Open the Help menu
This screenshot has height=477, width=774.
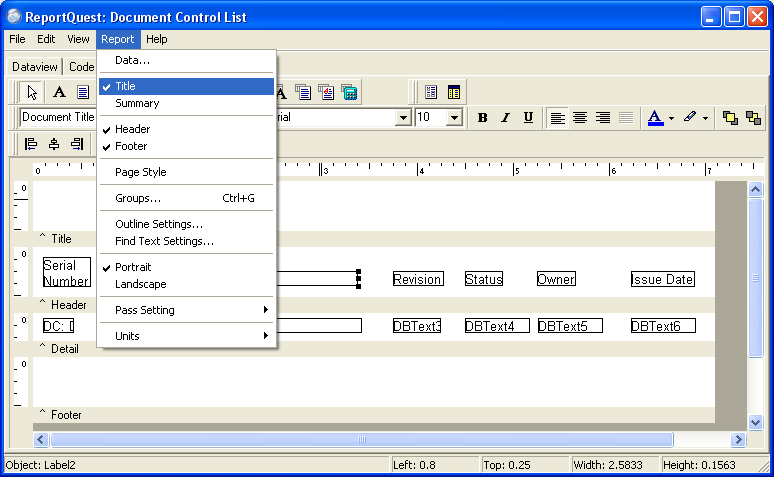click(x=156, y=39)
